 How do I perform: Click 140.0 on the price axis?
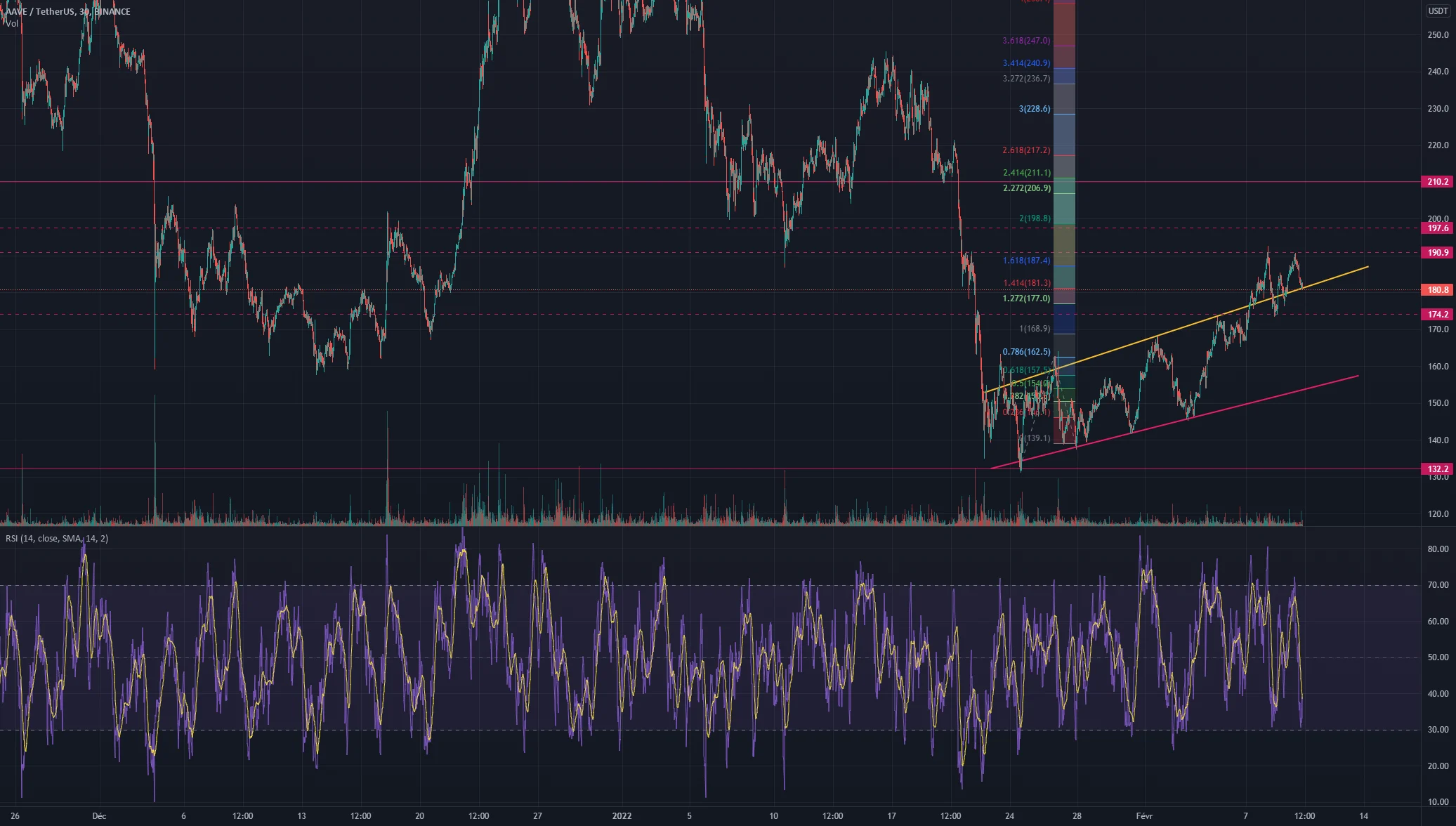tap(1438, 440)
